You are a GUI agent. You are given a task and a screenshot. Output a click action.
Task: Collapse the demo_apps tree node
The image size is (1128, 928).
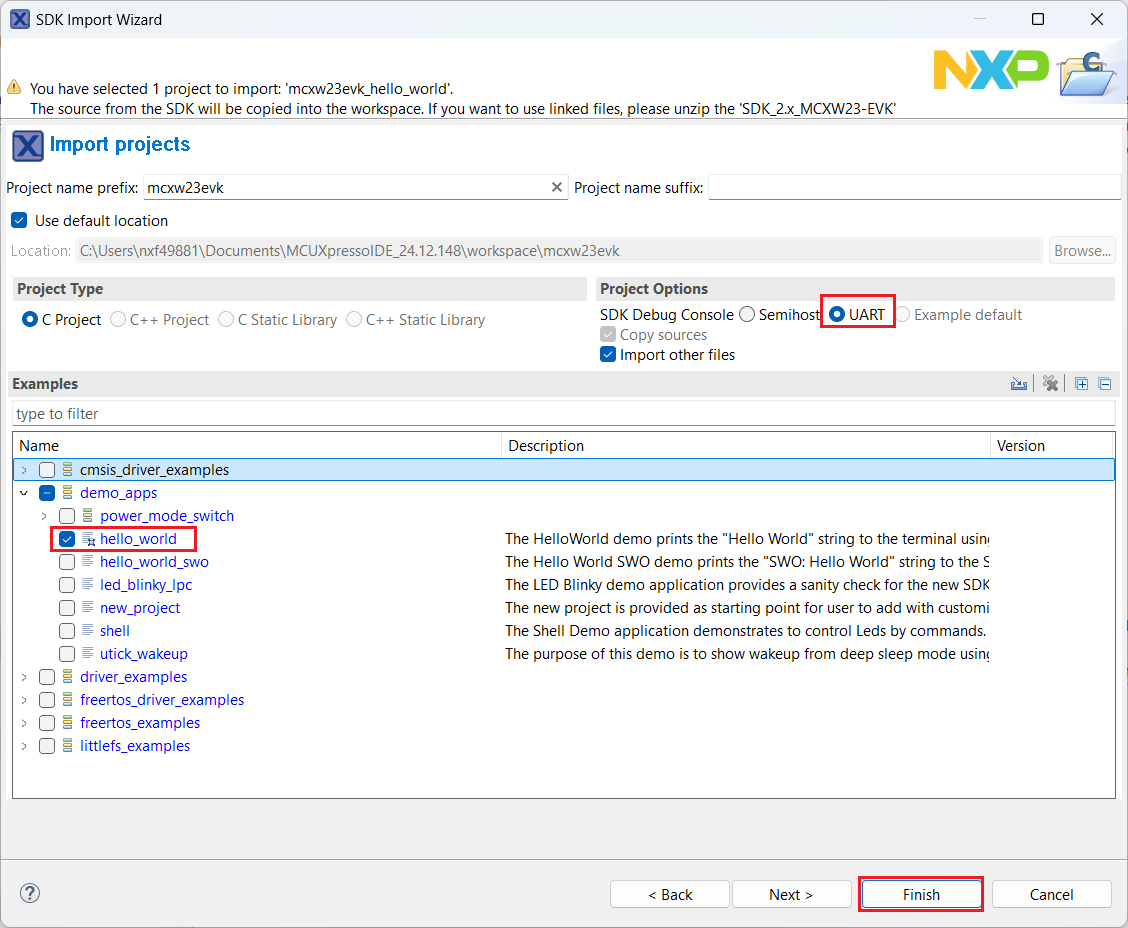click(24, 493)
